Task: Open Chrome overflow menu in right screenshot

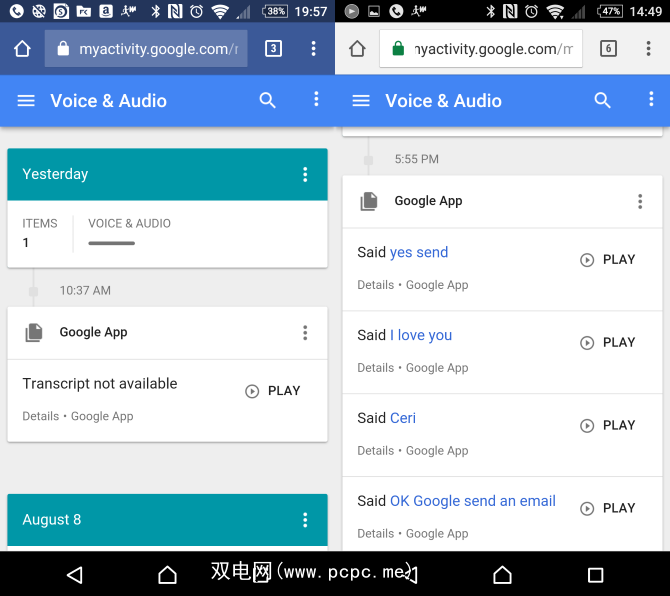Action: 648,48
